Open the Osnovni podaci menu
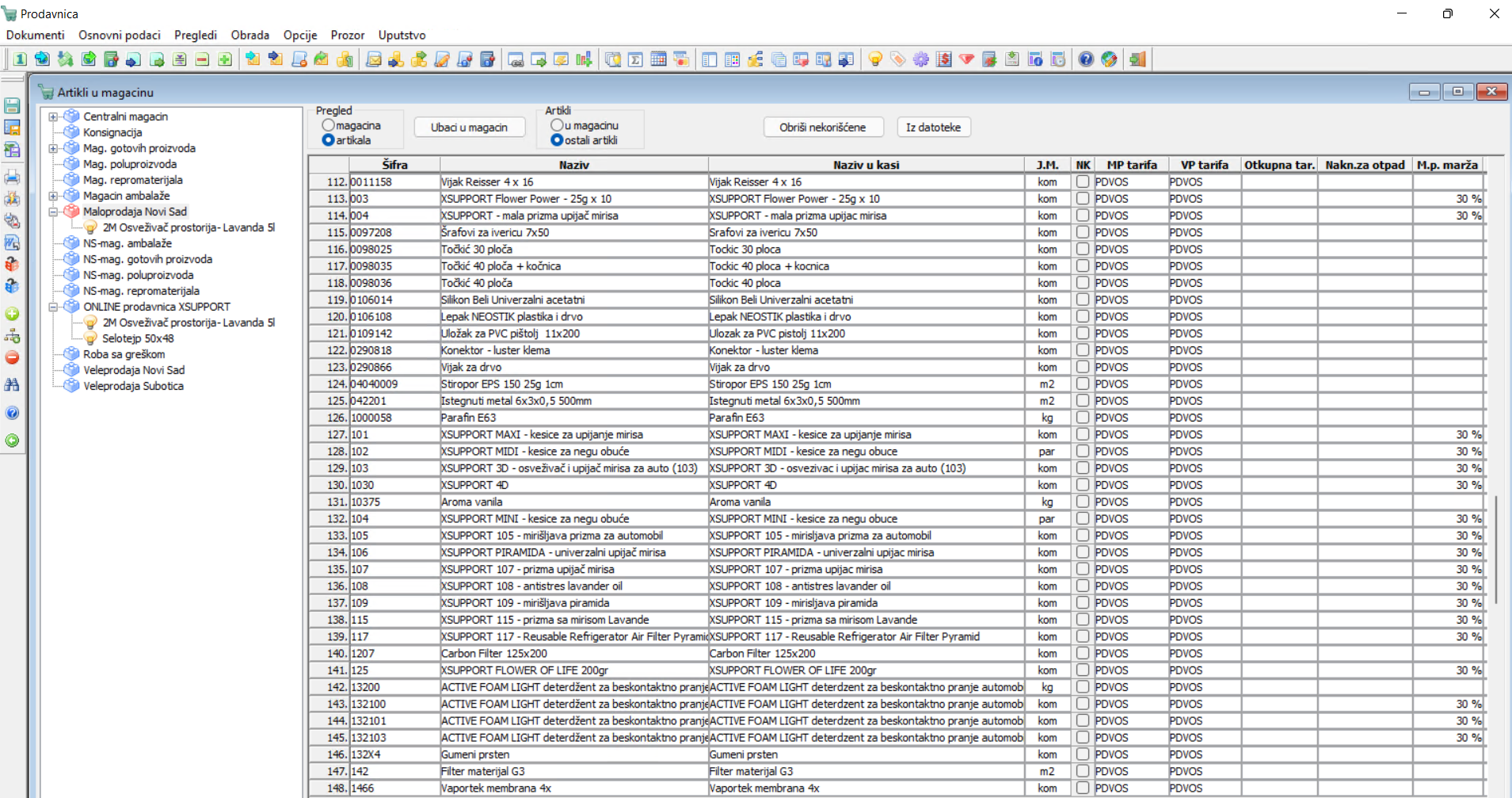 point(120,35)
